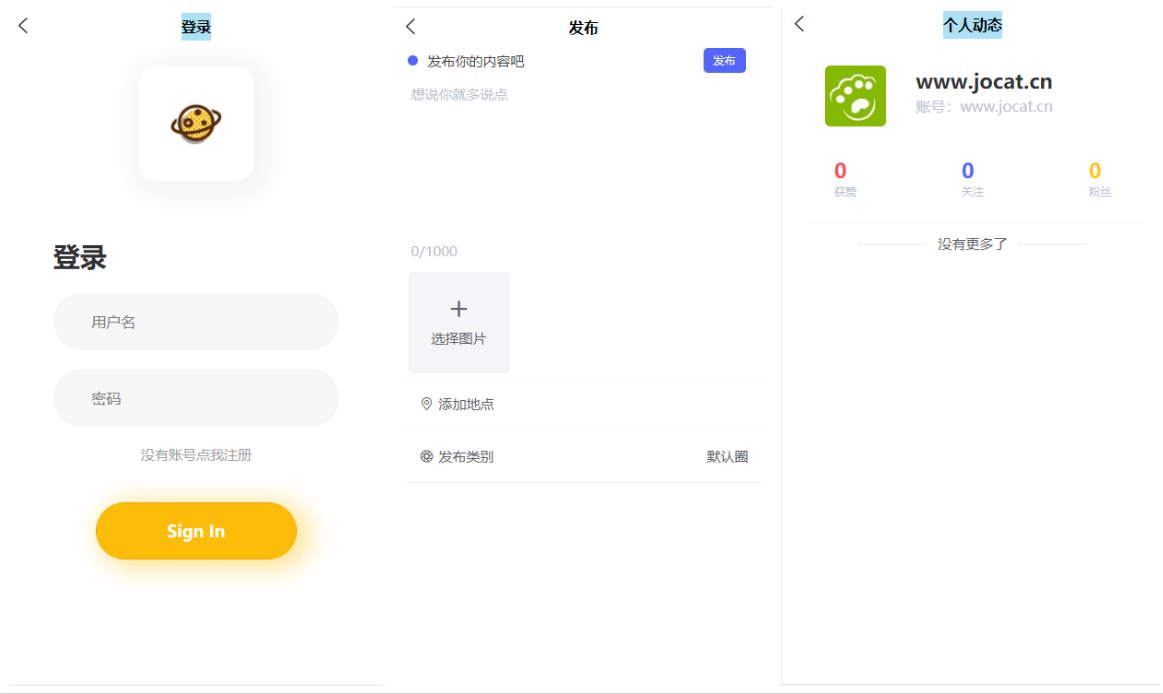Open the 获赞 likes count

coord(844,179)
